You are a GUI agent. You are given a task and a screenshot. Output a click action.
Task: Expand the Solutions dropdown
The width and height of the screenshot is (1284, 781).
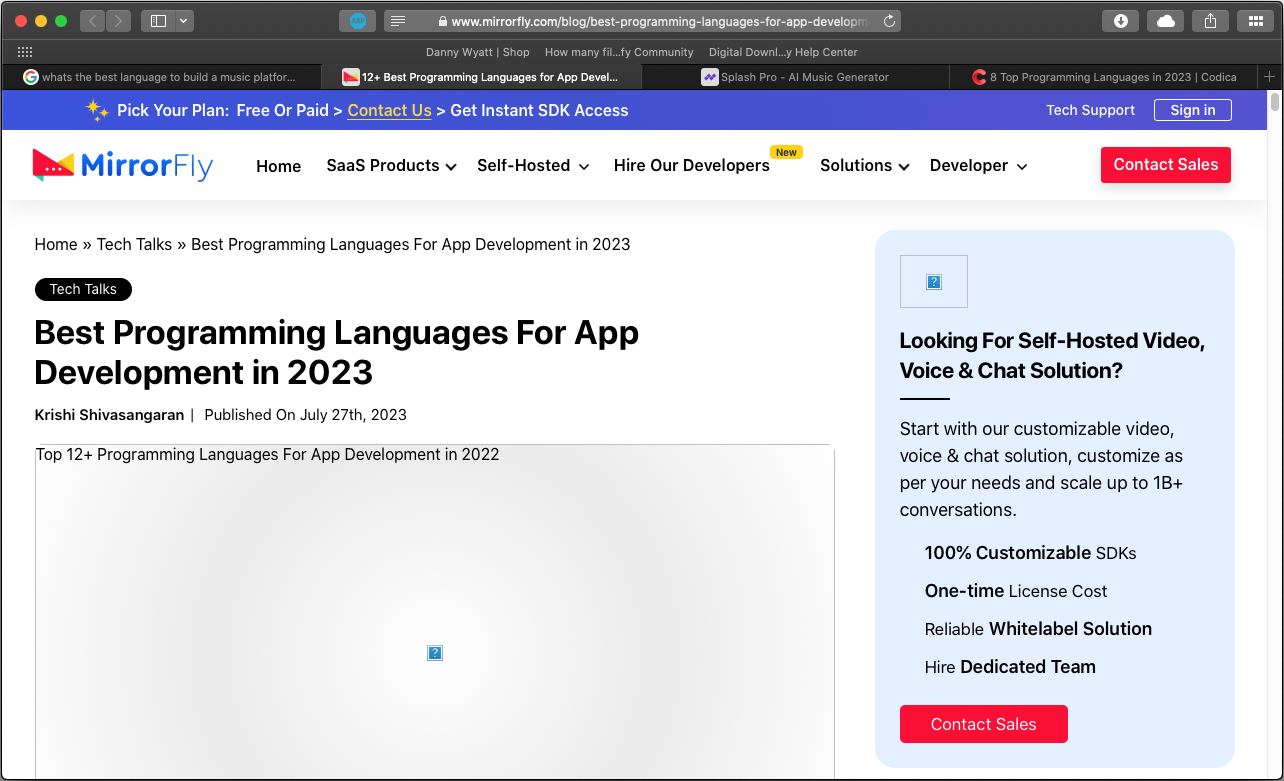[x=865, y=166]
